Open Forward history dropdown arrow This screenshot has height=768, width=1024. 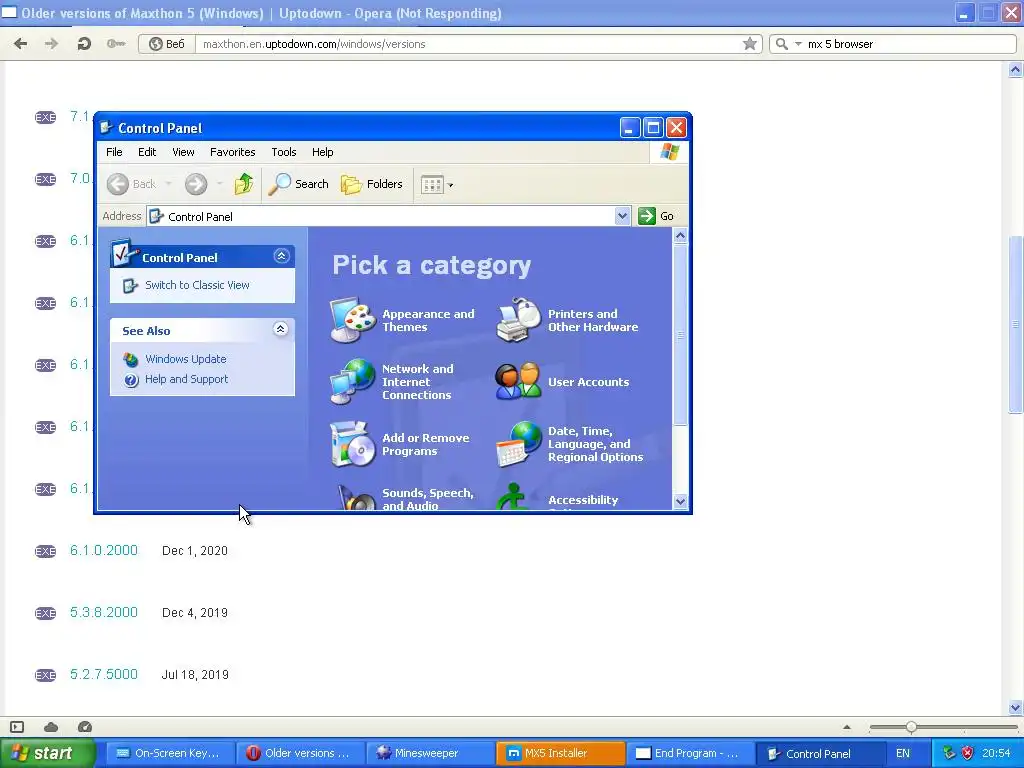pos(219,184)
